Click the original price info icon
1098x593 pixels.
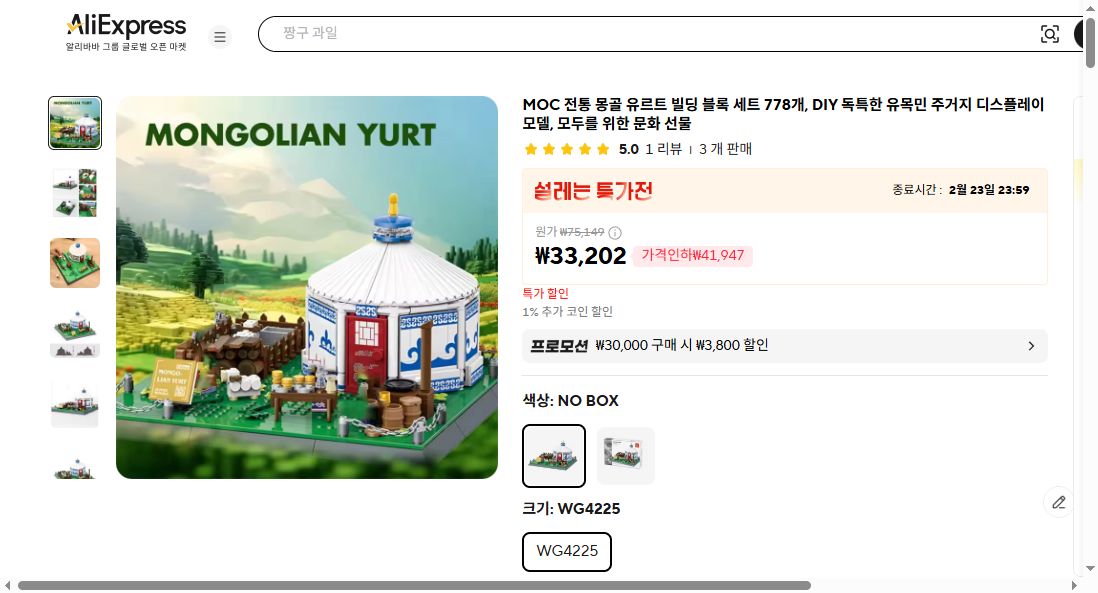pos(615,232)
